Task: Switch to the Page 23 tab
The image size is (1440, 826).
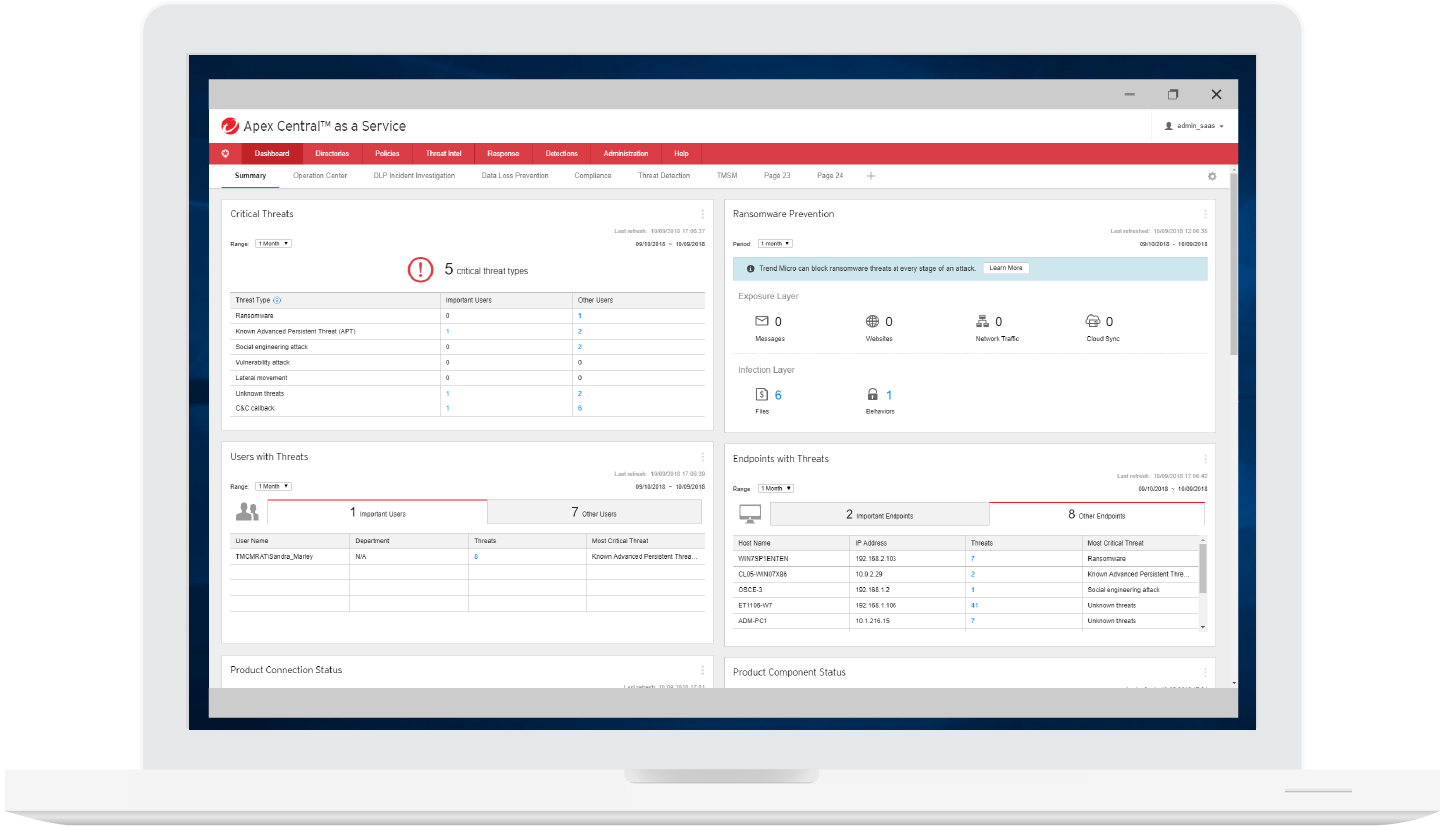Action: pyautogui.click(x=777, y=176)
